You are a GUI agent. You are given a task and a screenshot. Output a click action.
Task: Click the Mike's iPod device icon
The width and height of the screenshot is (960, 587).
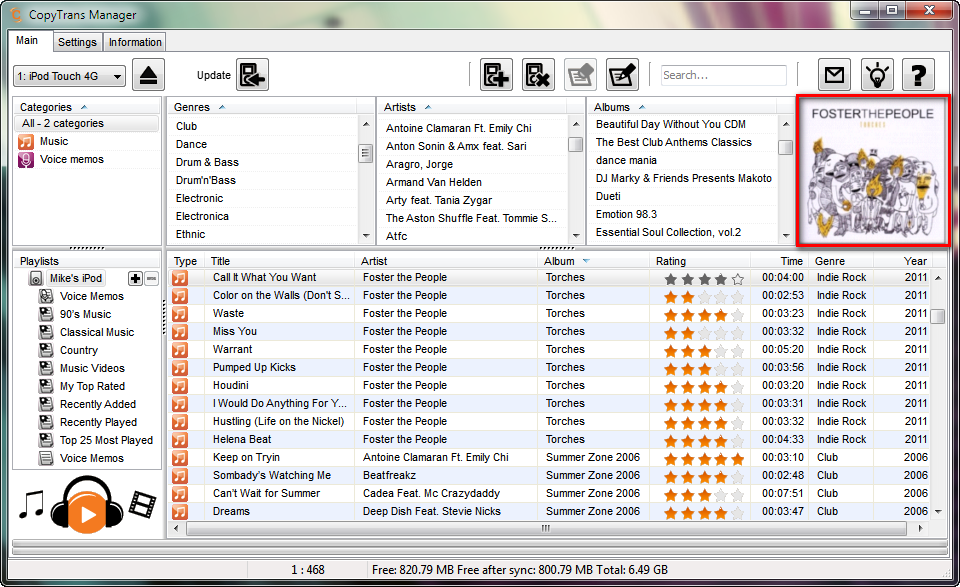point(36,279)
